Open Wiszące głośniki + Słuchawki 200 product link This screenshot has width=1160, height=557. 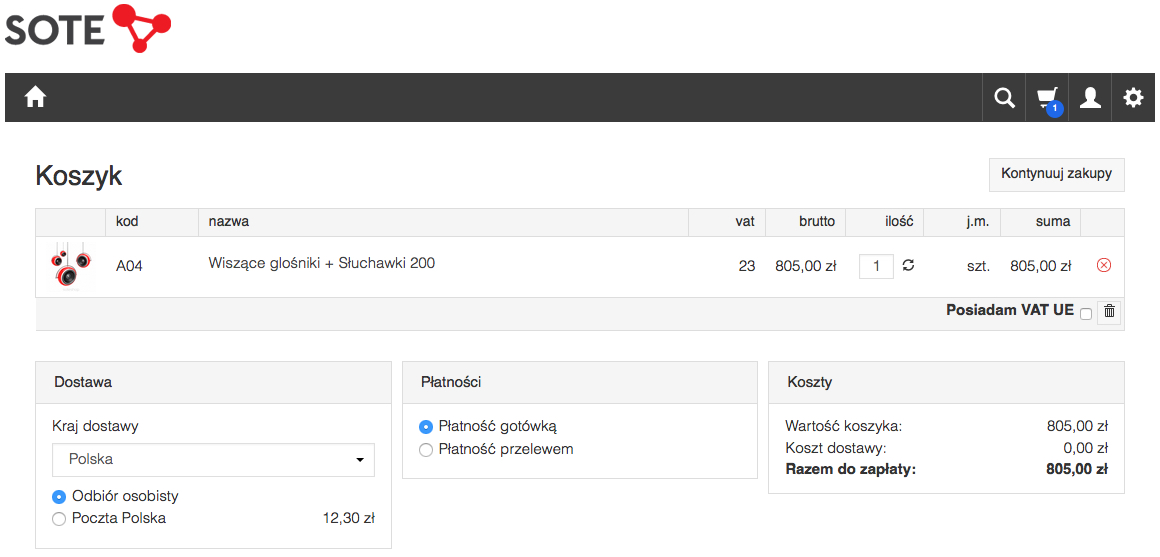tap(322, 263)
